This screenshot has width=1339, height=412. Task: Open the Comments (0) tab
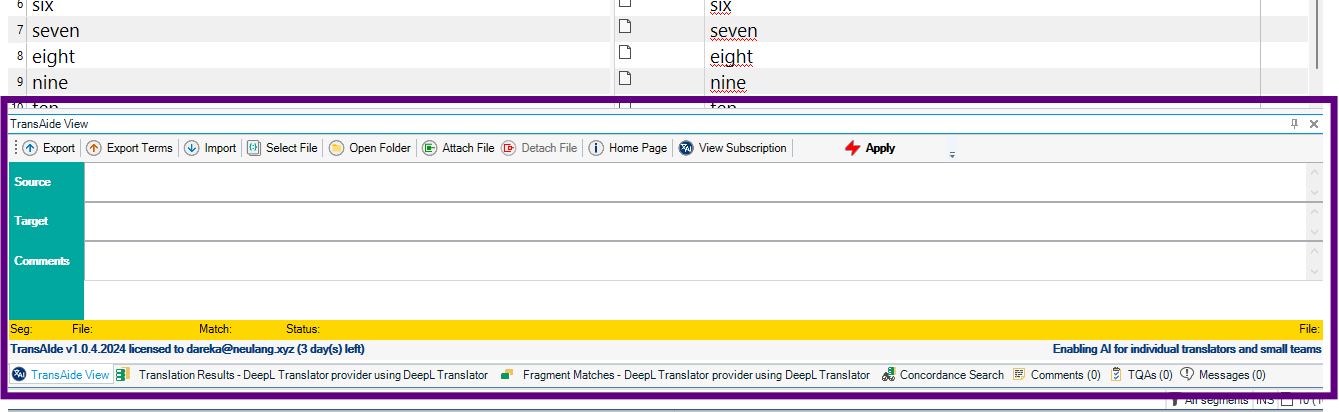pyautogui.click(x=1057, y=375)
